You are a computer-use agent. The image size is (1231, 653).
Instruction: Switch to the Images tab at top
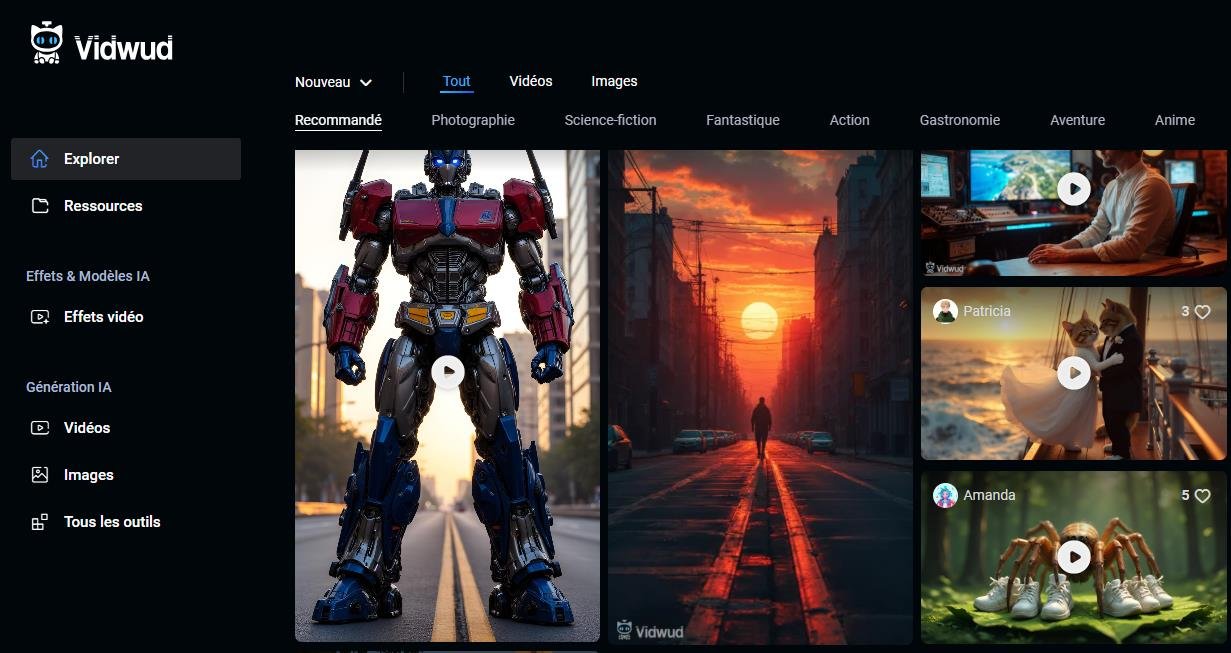click(614, 81)
